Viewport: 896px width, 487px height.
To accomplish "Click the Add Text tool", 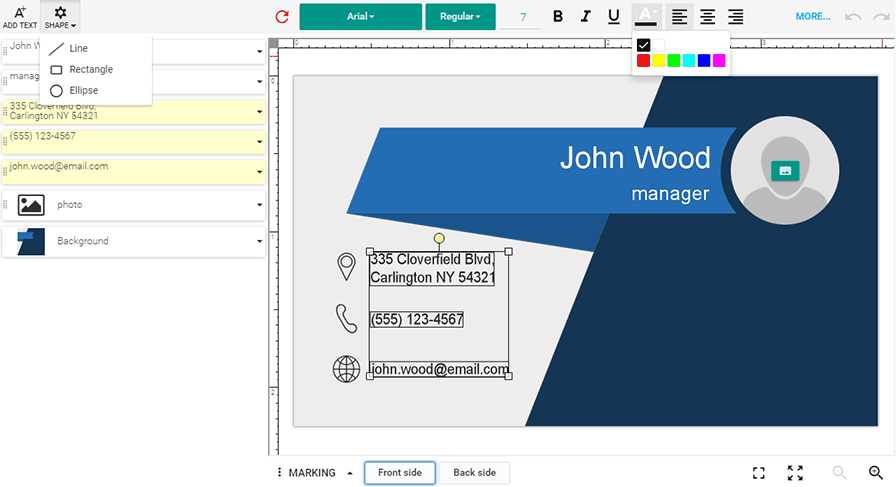I will click(x=20, y=17).
